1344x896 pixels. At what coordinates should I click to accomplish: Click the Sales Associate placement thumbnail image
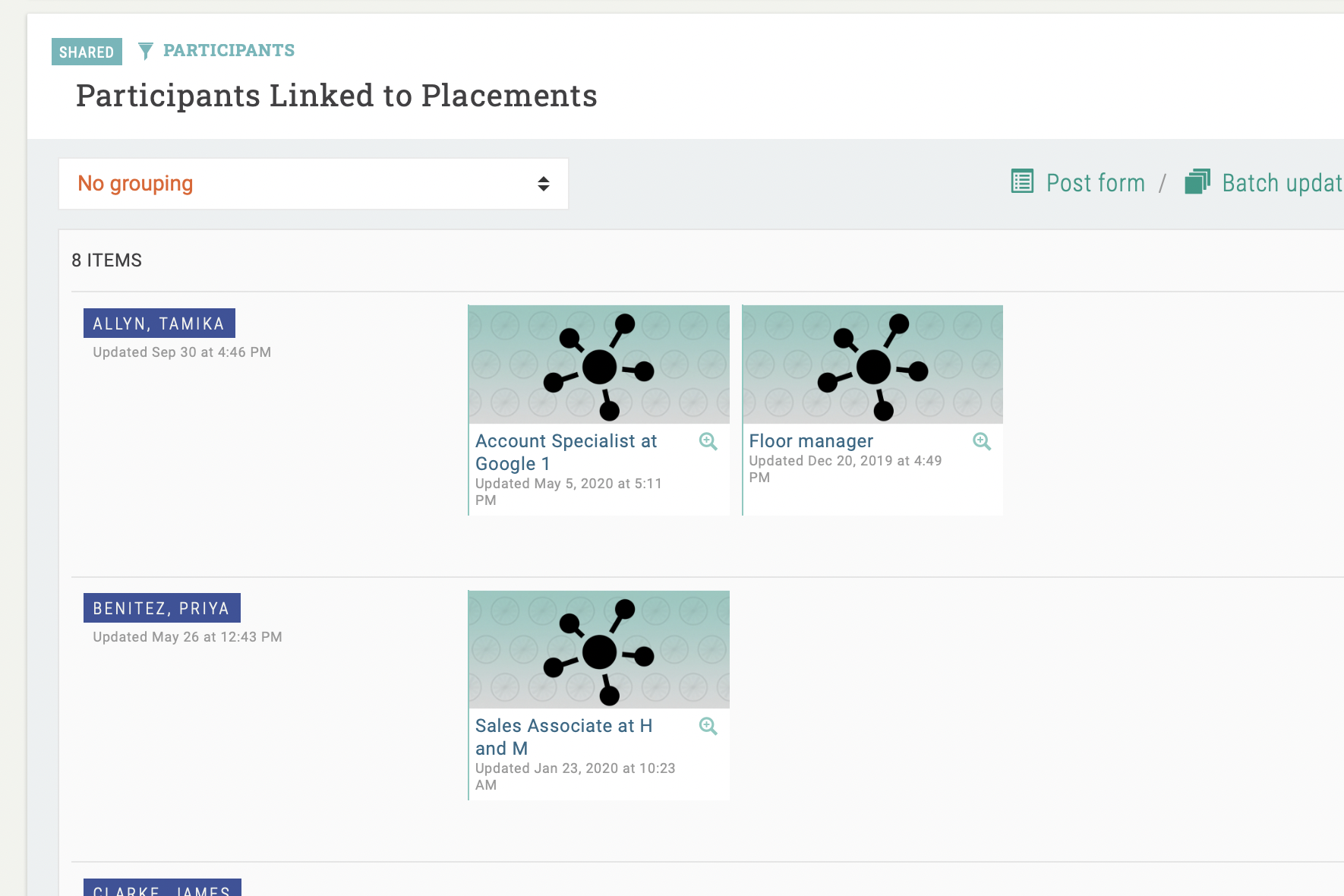(598, 649)
